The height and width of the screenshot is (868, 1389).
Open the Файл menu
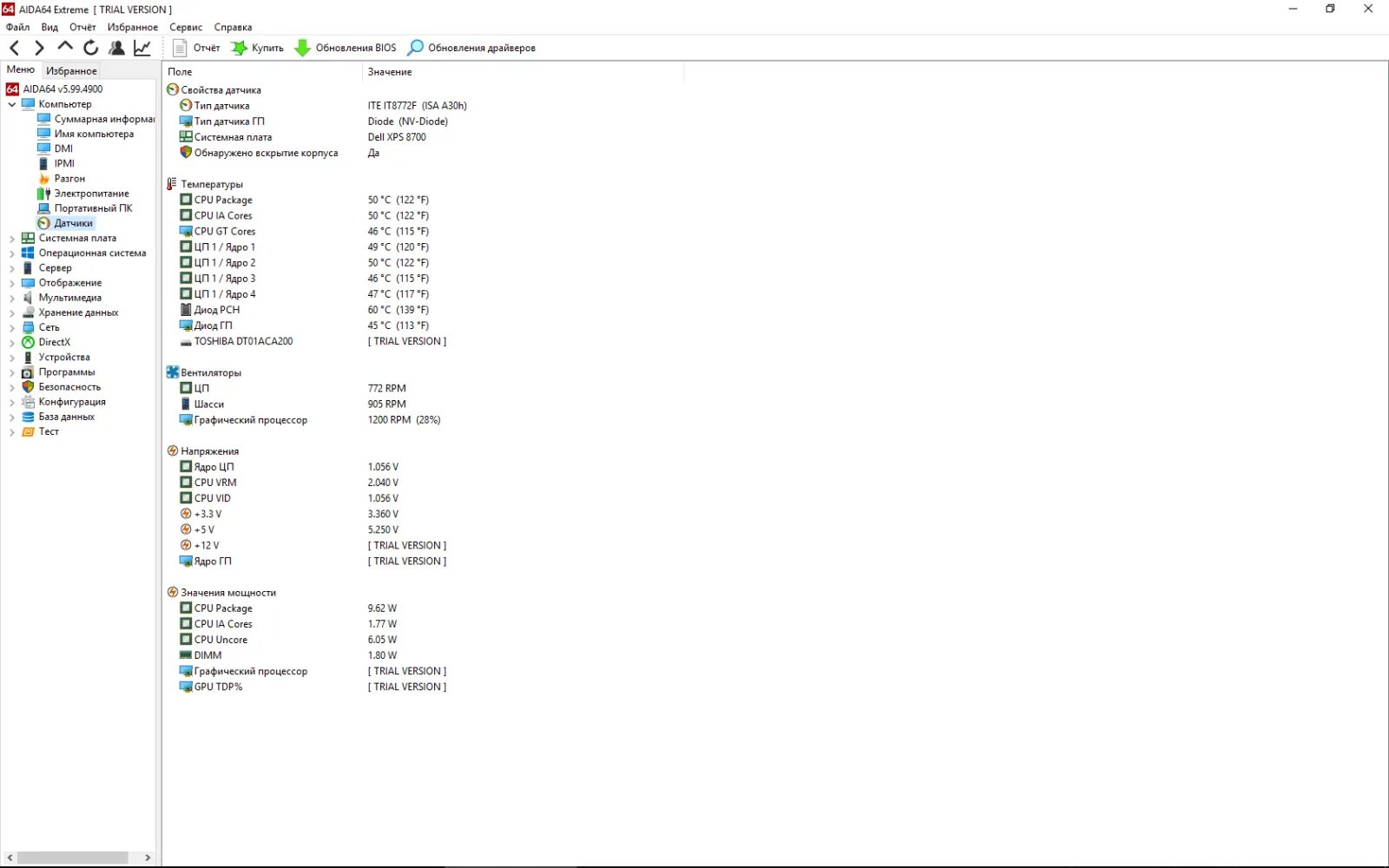(x=17, y=27)
